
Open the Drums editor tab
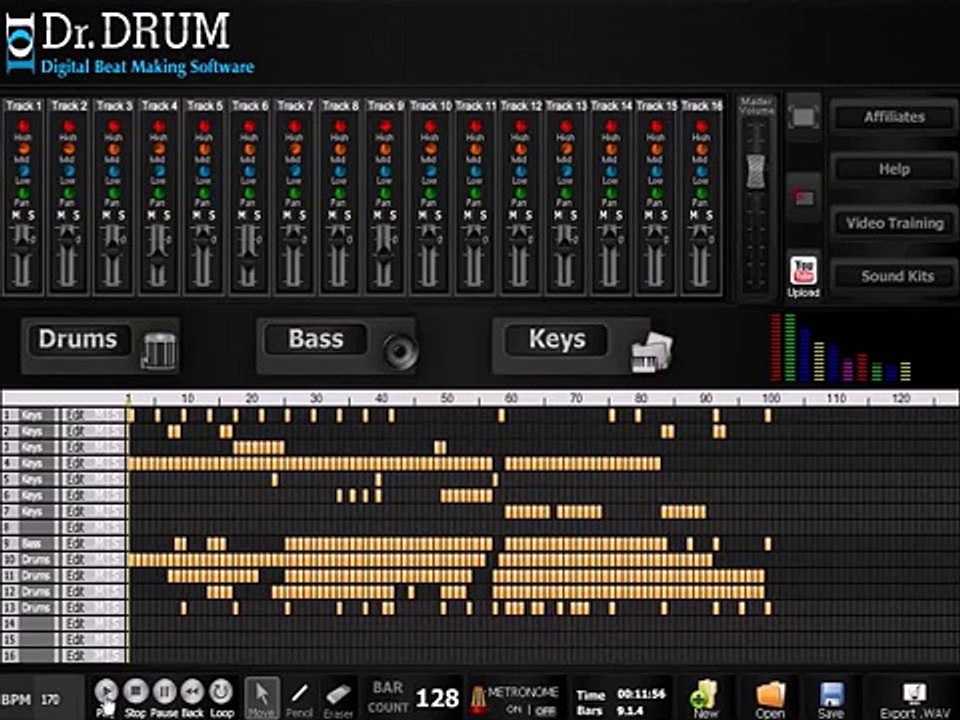78,339
